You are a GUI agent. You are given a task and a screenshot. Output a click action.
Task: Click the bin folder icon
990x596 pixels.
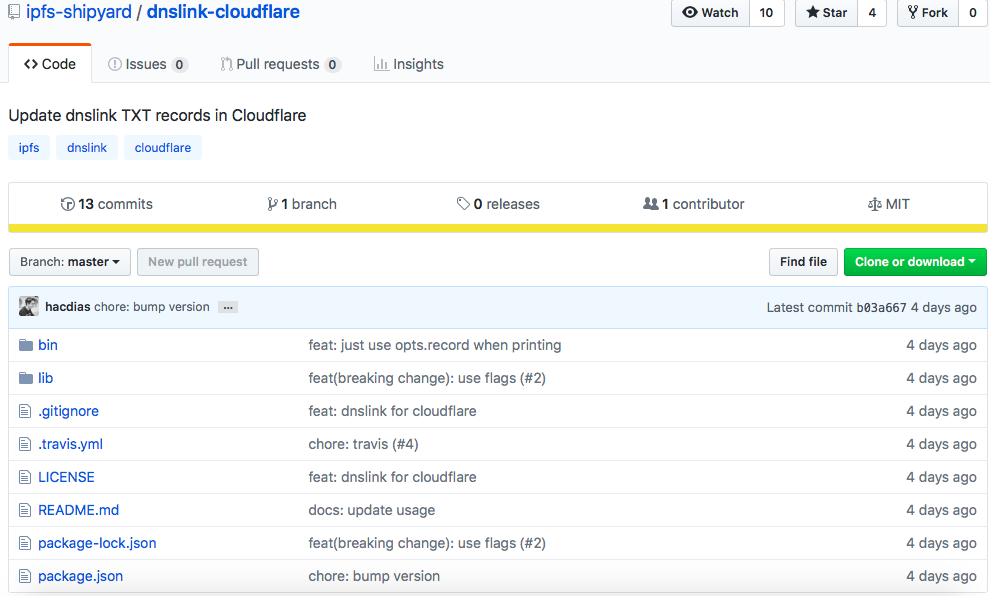pyautogui.click(x=26, y=345)
